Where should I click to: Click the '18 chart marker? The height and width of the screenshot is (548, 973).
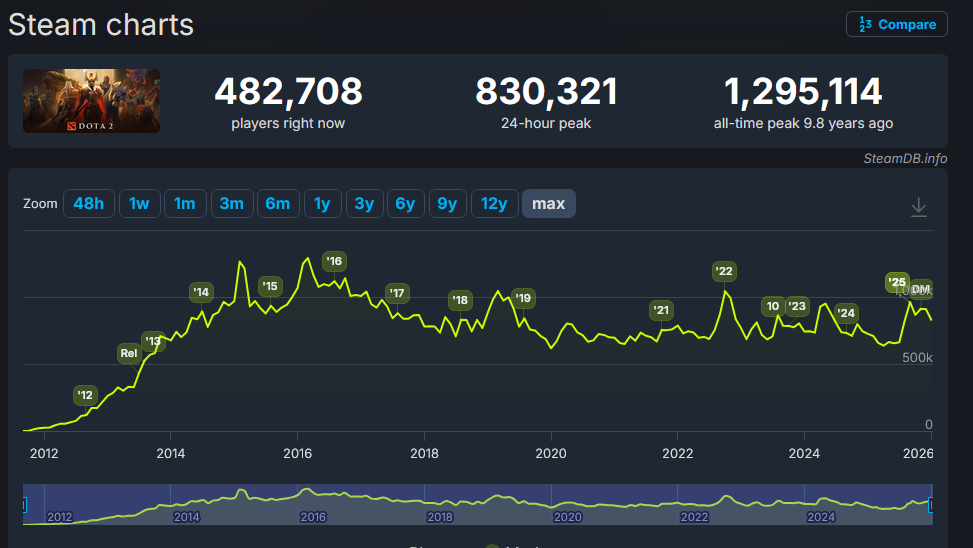pos(460,300)
